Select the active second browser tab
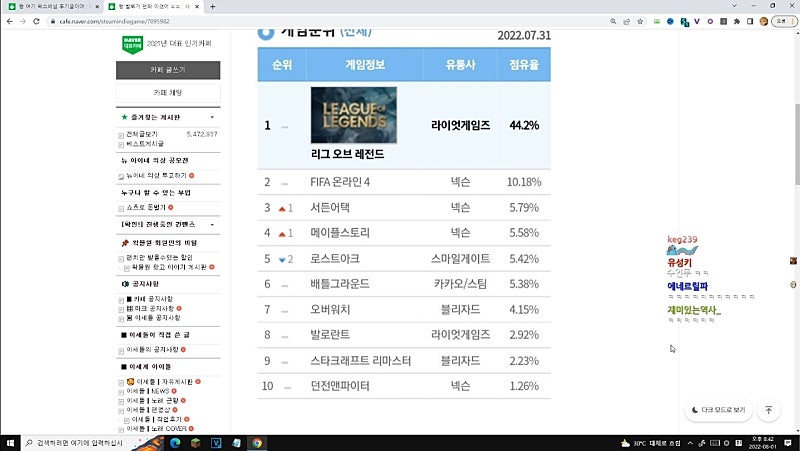Viewport: 800px width, 451px height. 154,7
